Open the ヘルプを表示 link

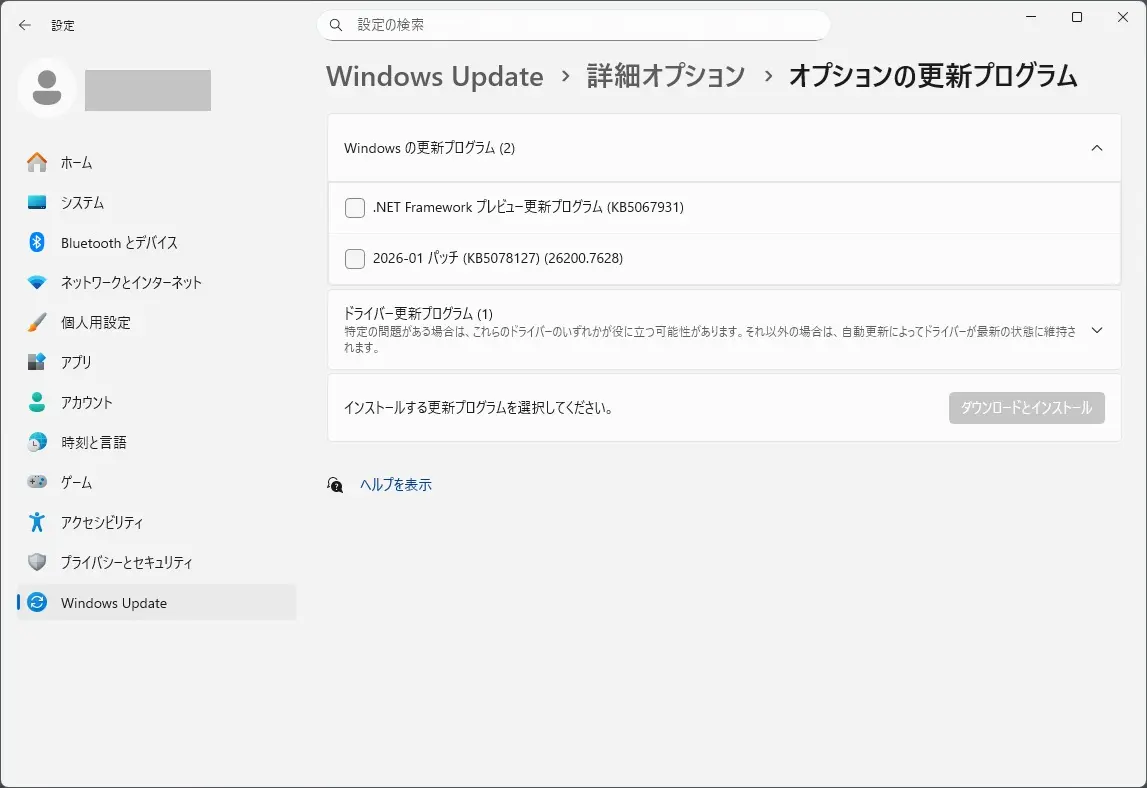[394, 484]
